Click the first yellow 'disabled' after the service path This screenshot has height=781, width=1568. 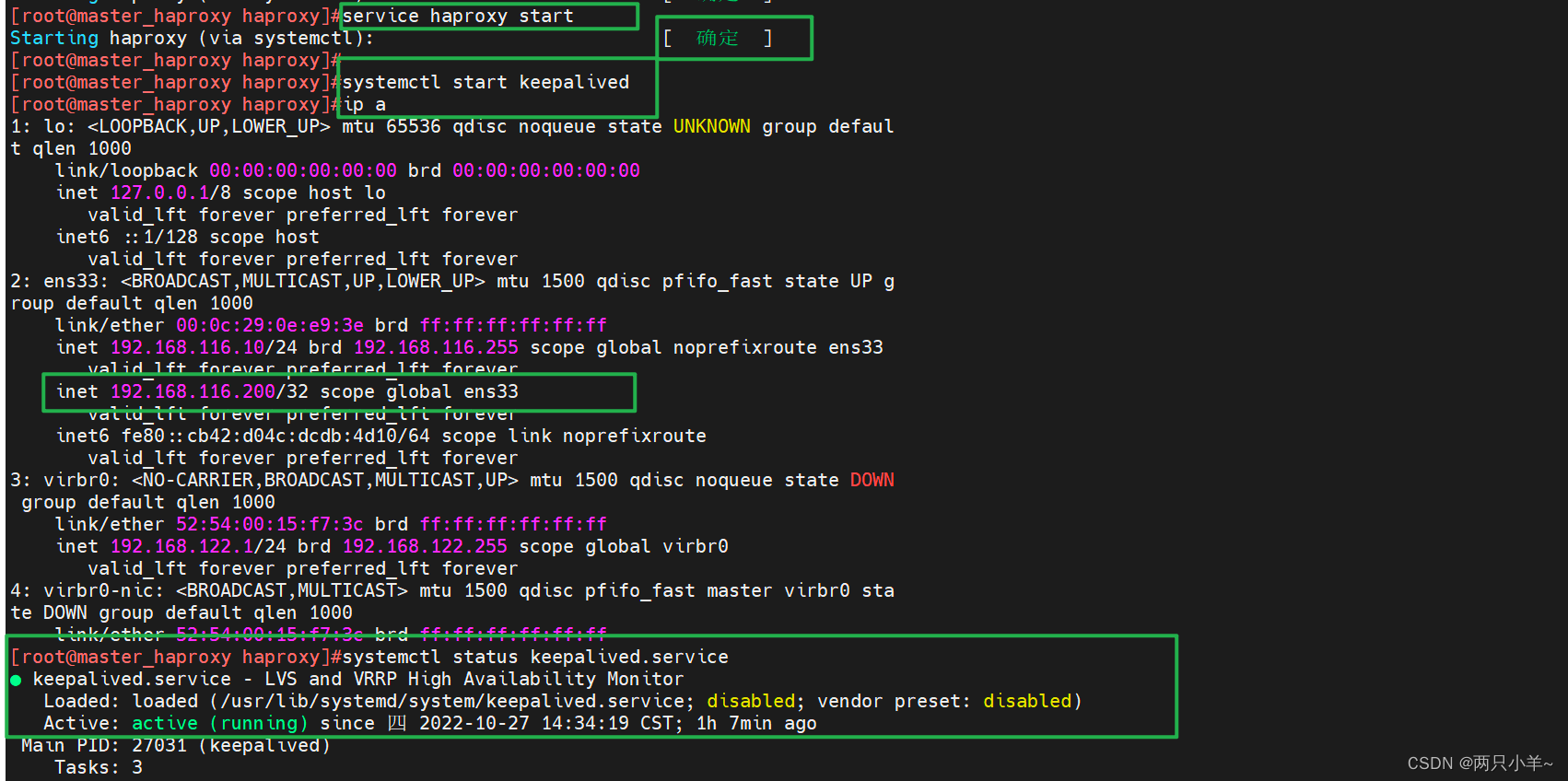[751, 701]
